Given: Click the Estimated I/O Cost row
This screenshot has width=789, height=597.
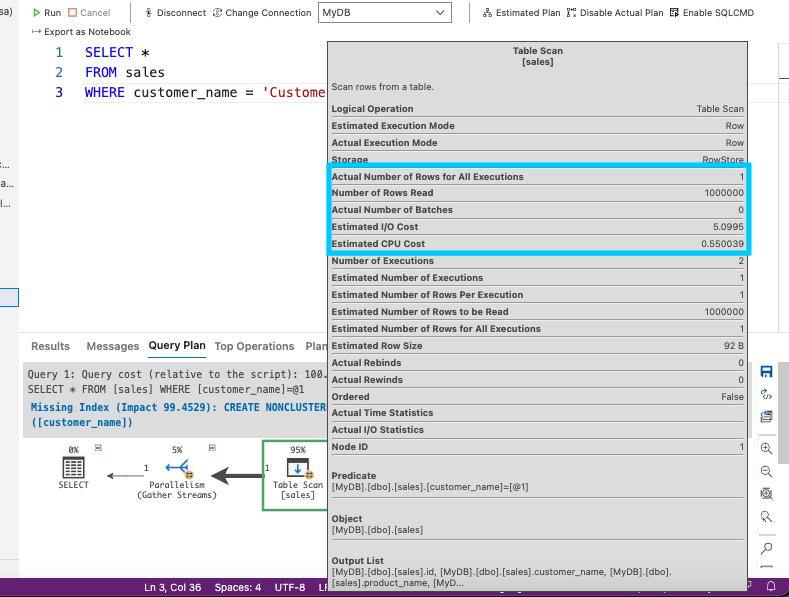Looking at the screenshot, I should coord(537,227).
